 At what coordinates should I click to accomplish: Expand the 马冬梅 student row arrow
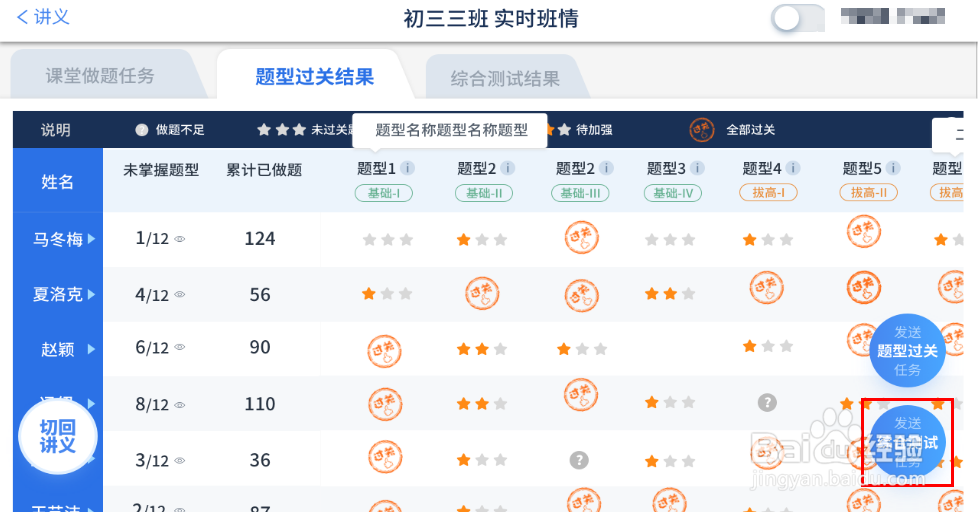92,239
